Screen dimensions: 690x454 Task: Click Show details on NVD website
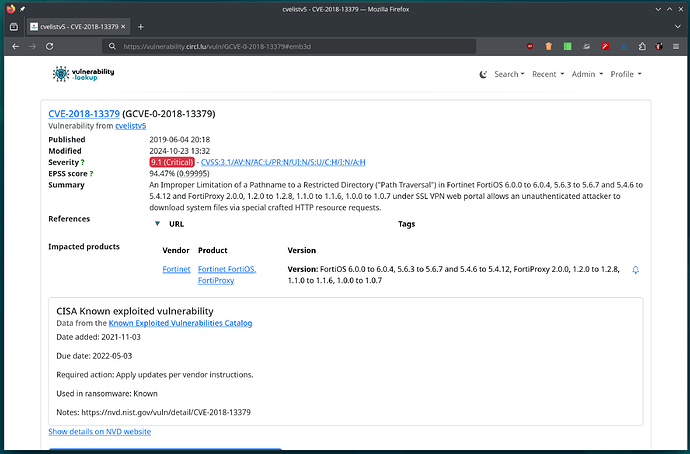[99, 432]
